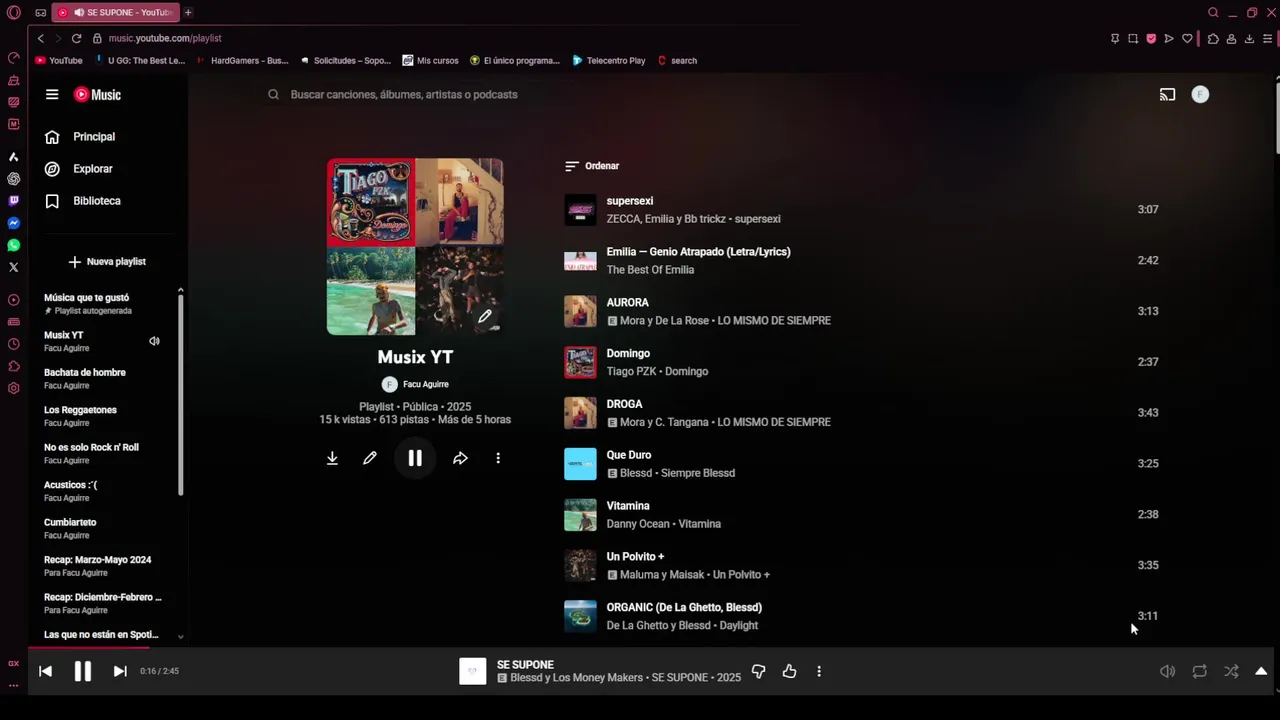Go to the Principal home section
Viewport: 1280px width, 720px height.
[x=80, y=137]
